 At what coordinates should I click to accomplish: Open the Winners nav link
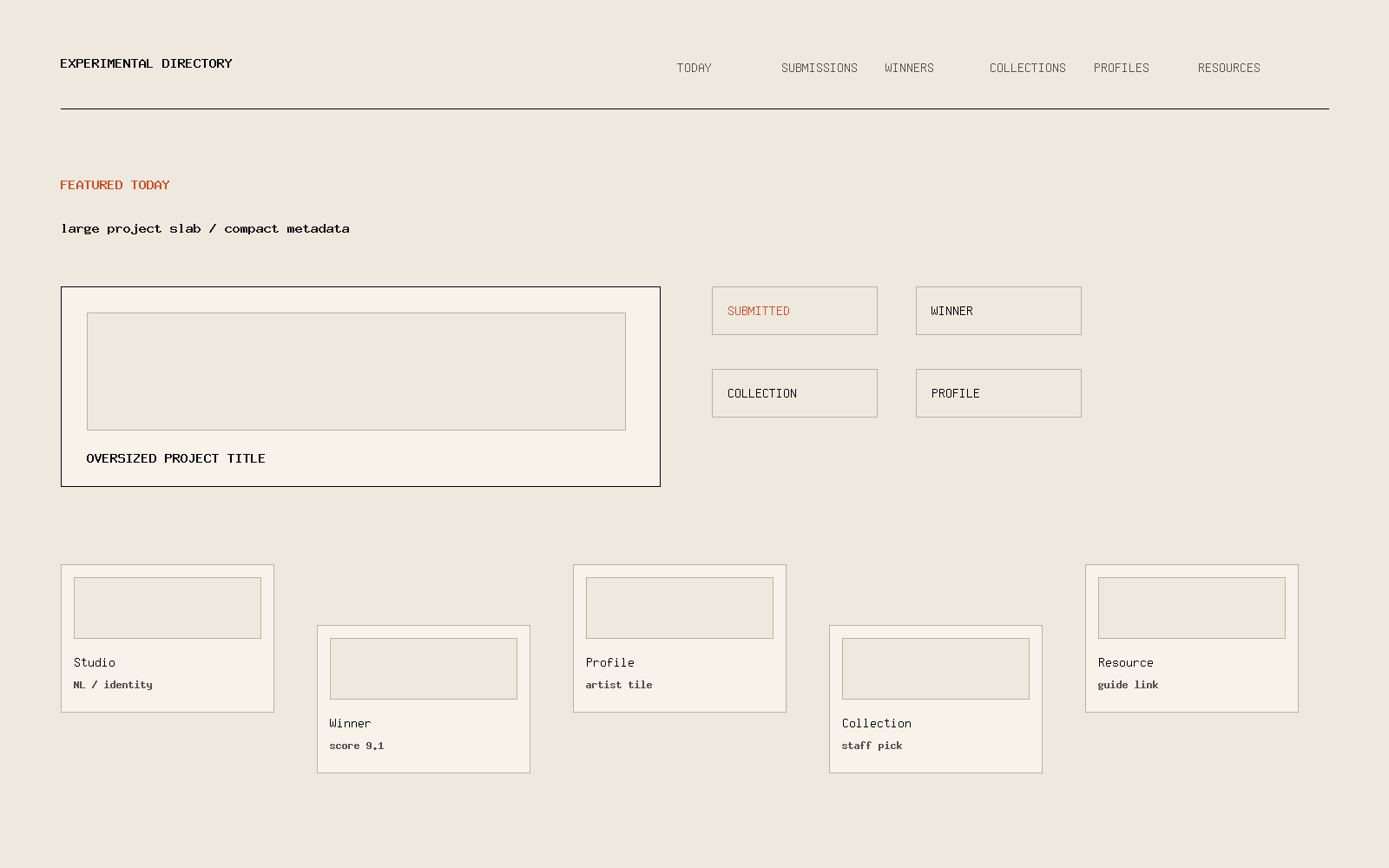(x=909, y=68)
